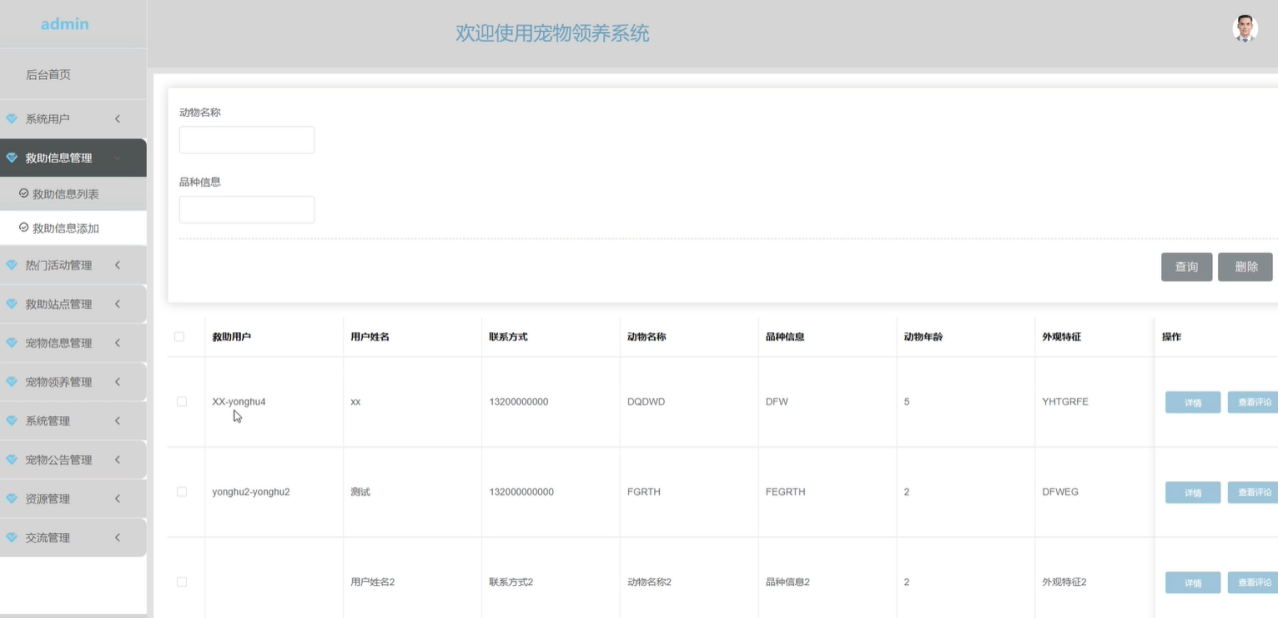
Task: Click the diamond icon beside 宠物信息管理
Action: 12,343
